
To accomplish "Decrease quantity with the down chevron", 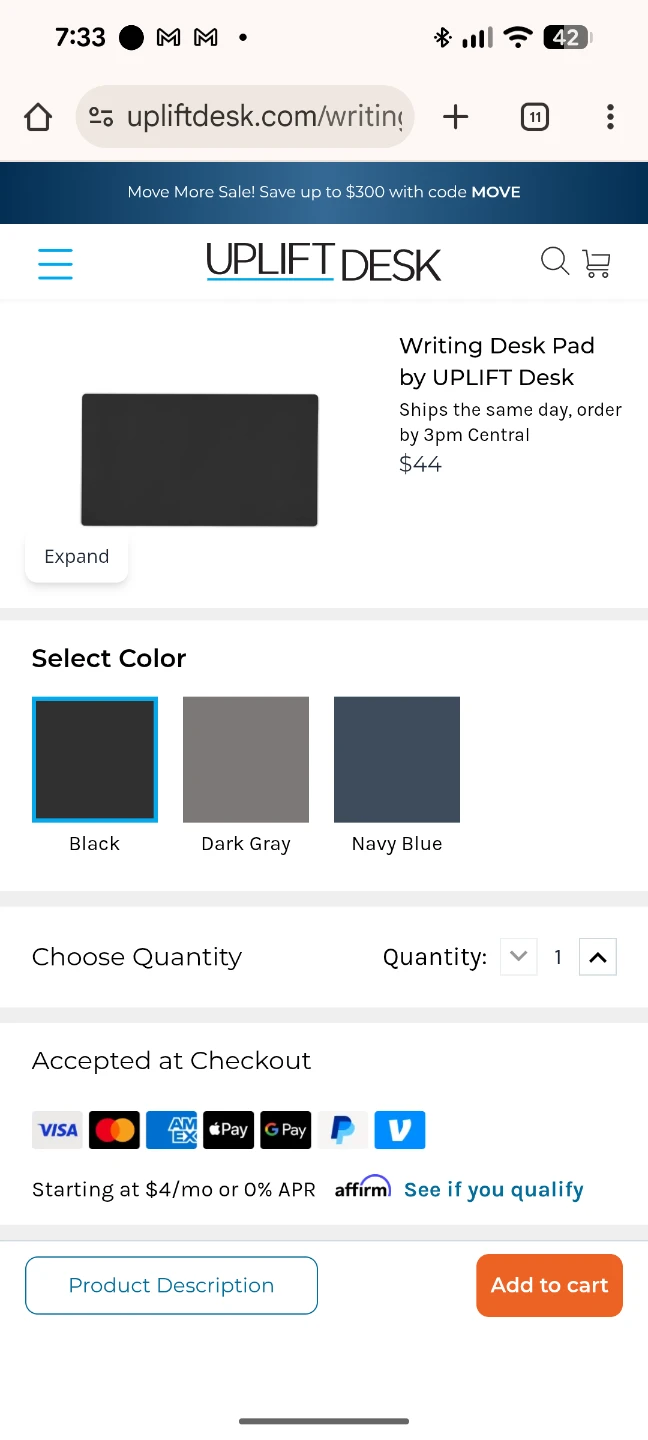I will click(x=518, y=957).
